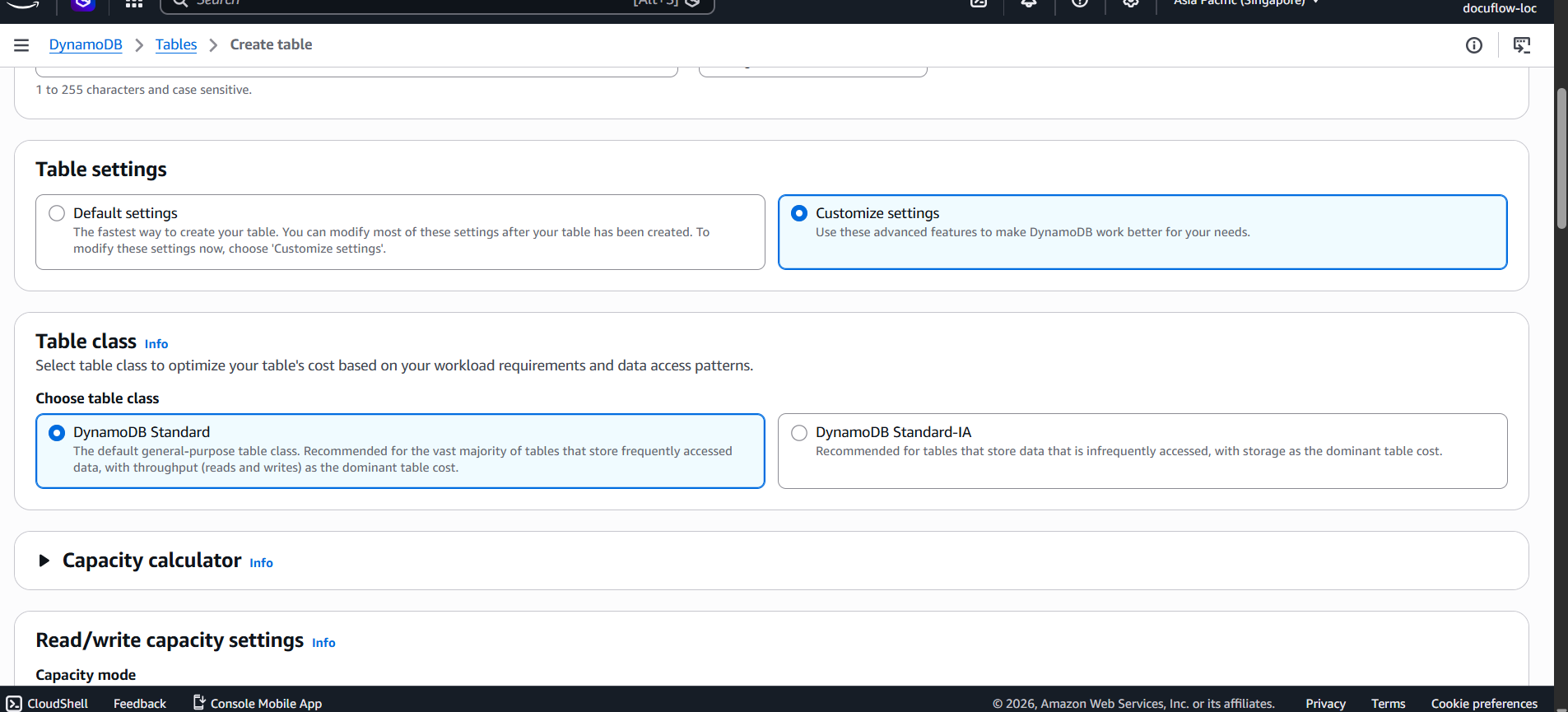Click the Amazon Web Services copyright text

1133,703
